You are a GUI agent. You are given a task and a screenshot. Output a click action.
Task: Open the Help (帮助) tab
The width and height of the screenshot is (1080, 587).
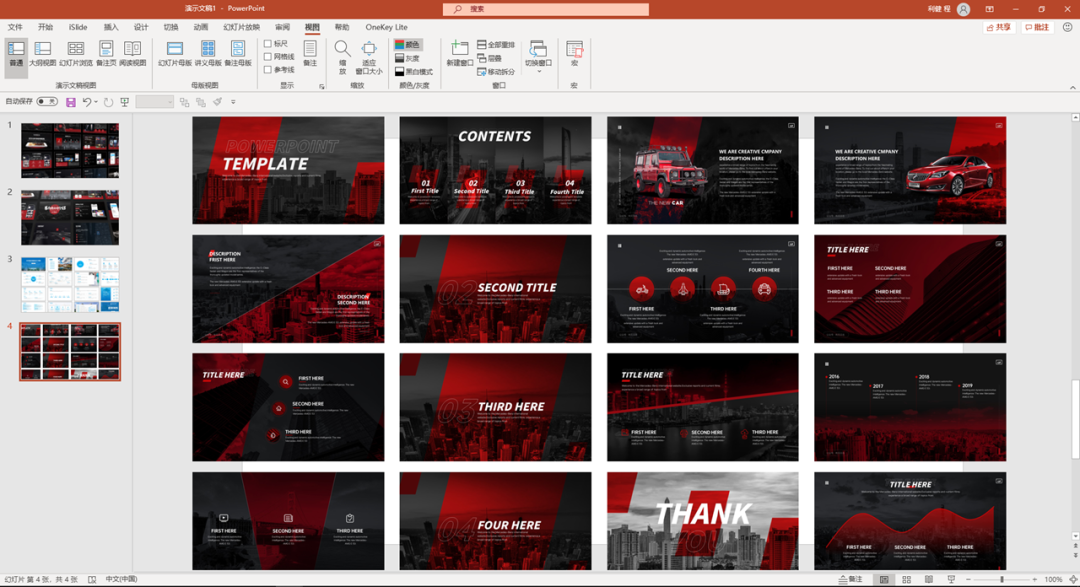click(x=342, y=27)
